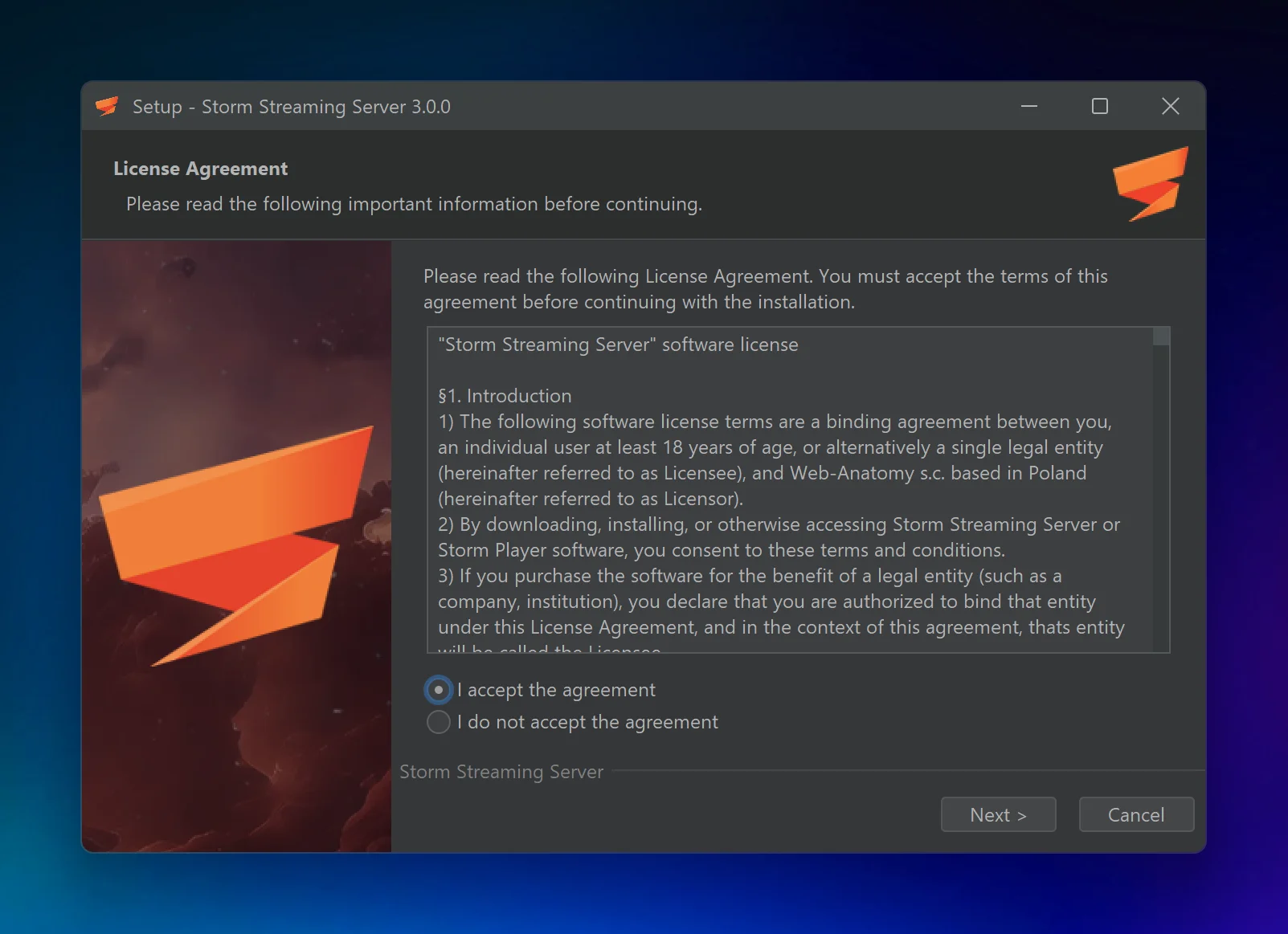This screenshot has height=934, width=1288.
Task: Minimize the Setup window
Action: click(1029, 106)
